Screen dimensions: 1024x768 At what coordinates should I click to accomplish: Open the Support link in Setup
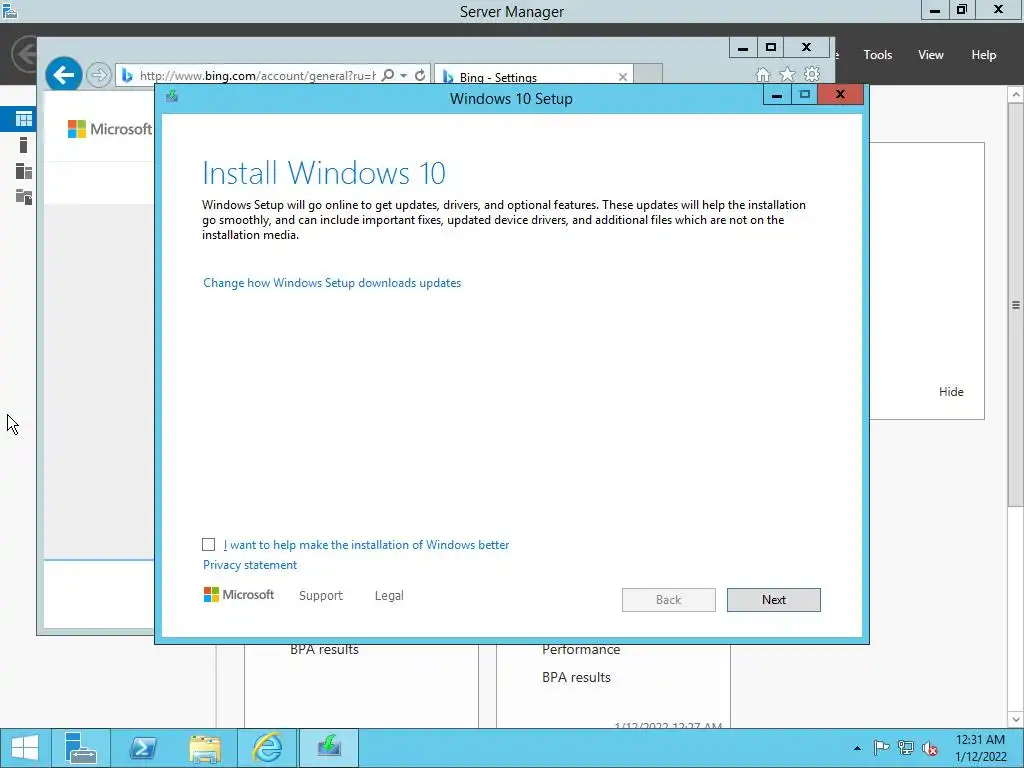point(321,596)
